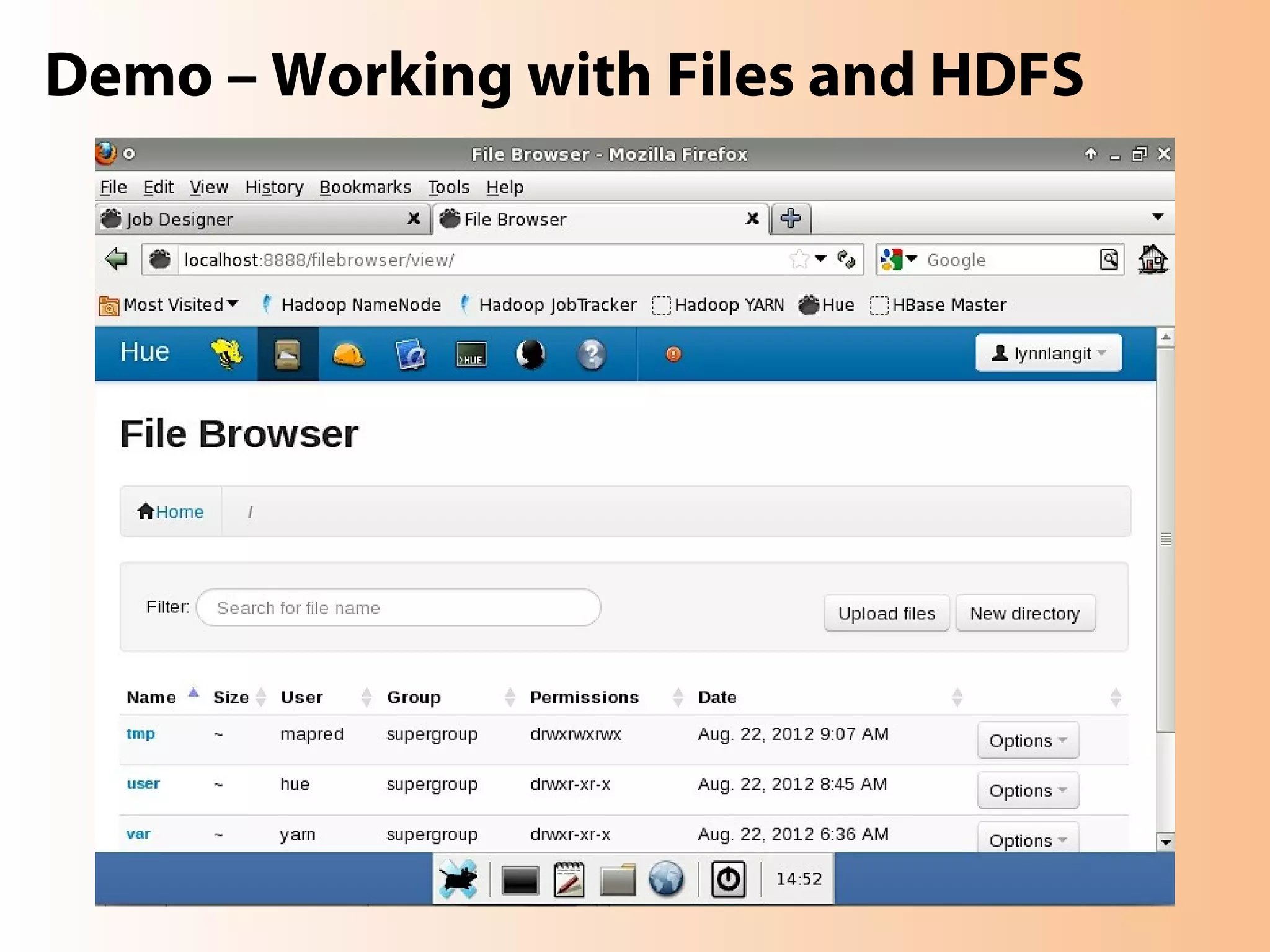
Task: Open the Edit menu
Action: pyautogui.click(x=158, y=187)
